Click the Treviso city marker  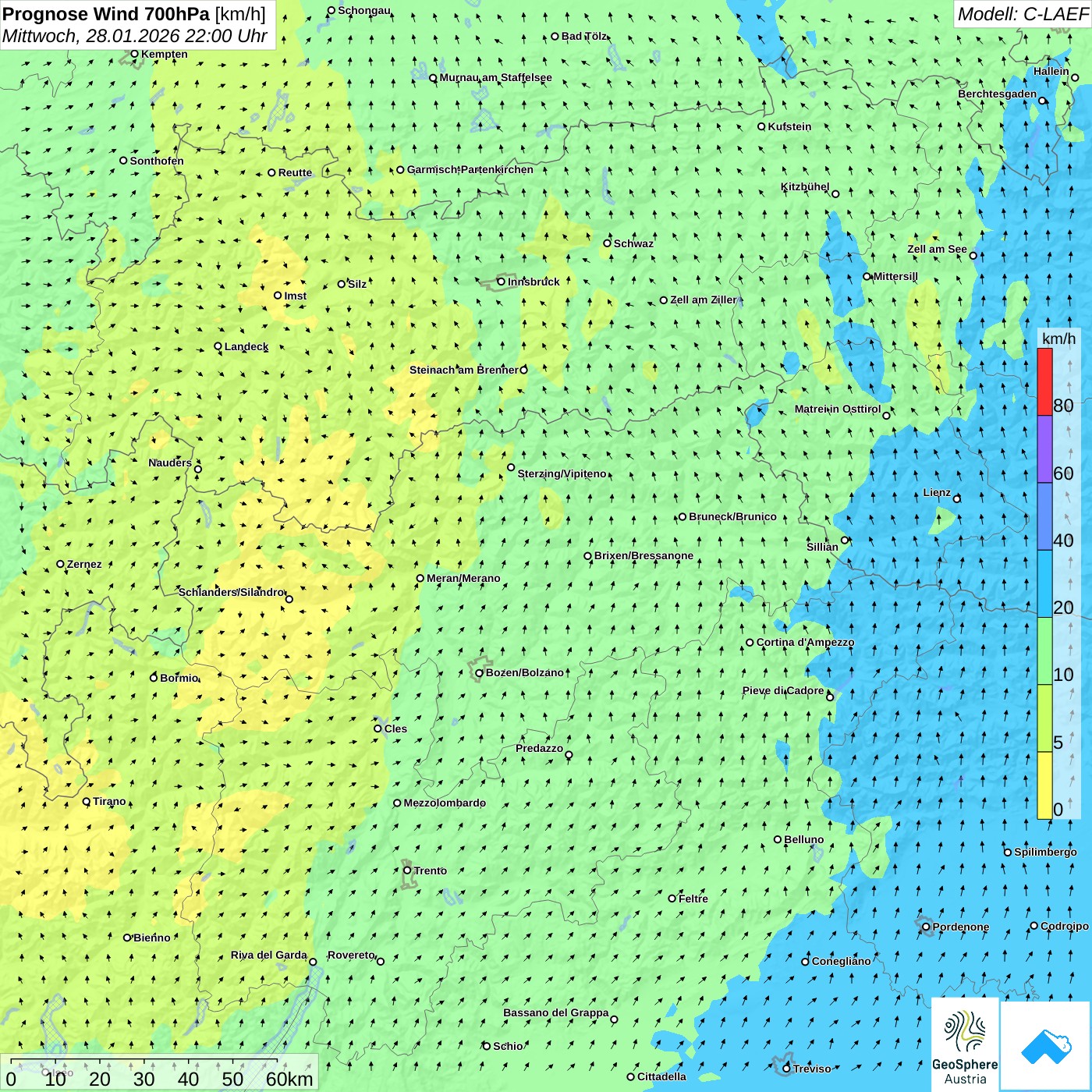[786, 1069]
